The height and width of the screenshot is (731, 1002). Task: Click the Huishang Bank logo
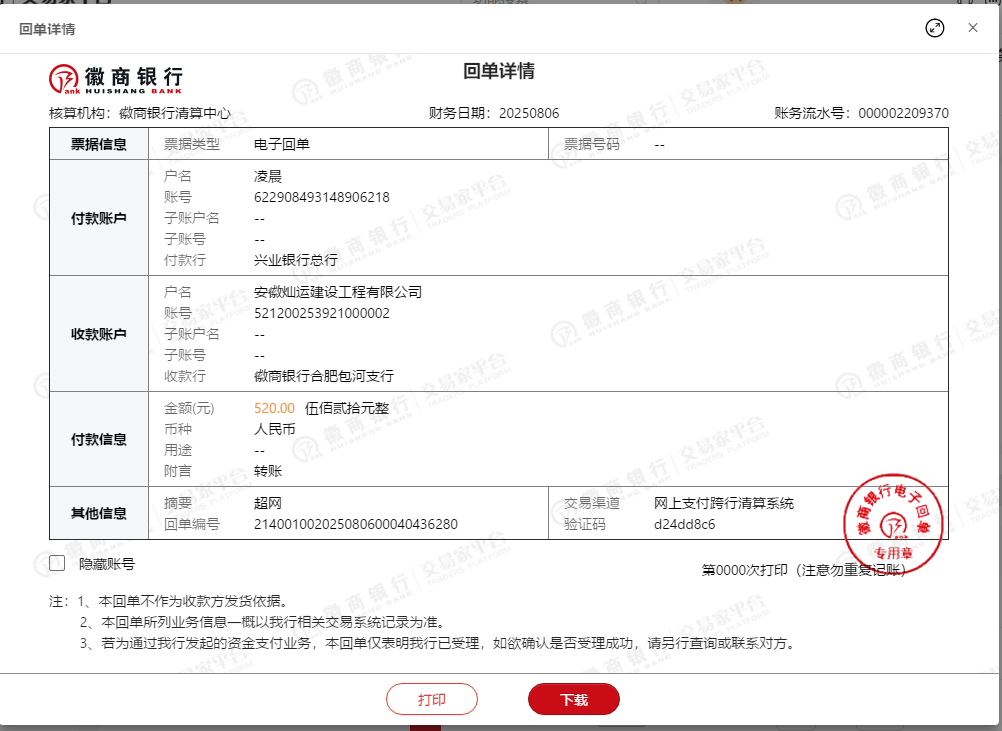pyautogui.click(x=116, y=78)
